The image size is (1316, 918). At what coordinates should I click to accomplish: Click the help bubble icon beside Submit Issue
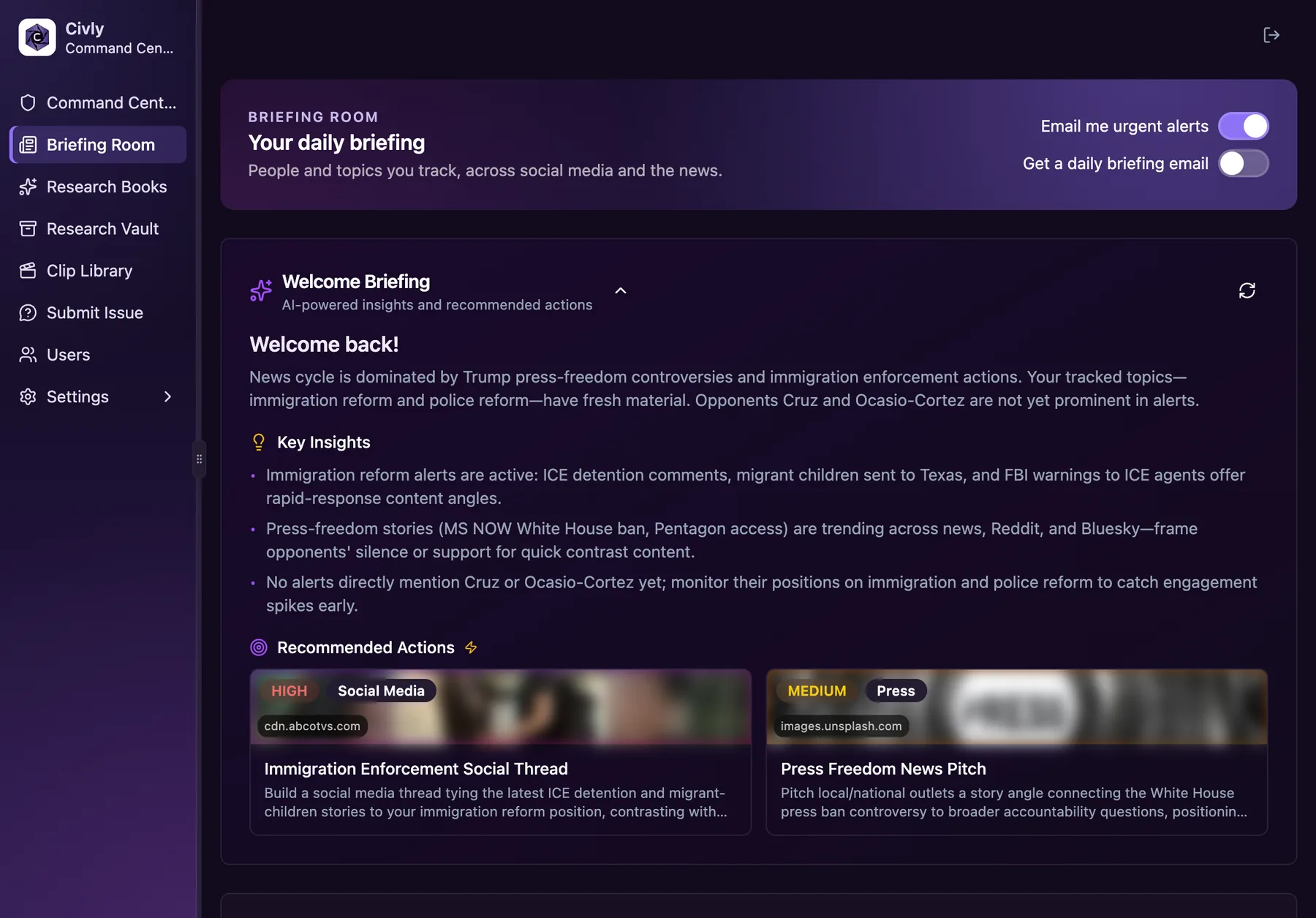pyautogui.click(x=28, y=312)
